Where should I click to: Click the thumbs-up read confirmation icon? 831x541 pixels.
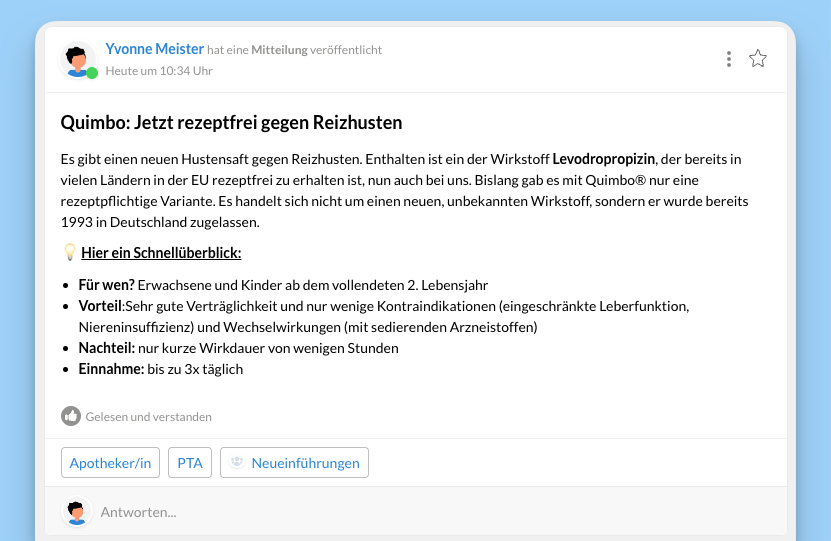pos(70,416)
